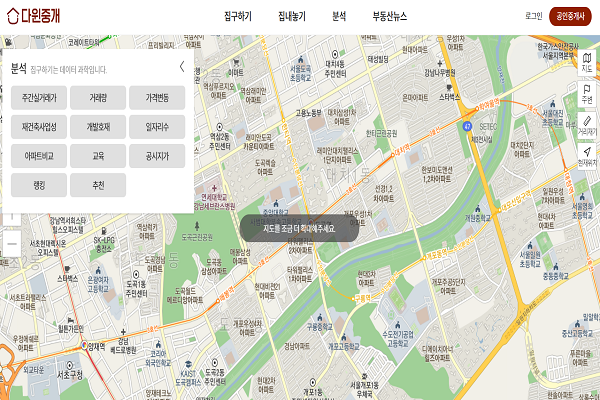
Task: Click the 매봉역 station label
Action: click(228, 296)
